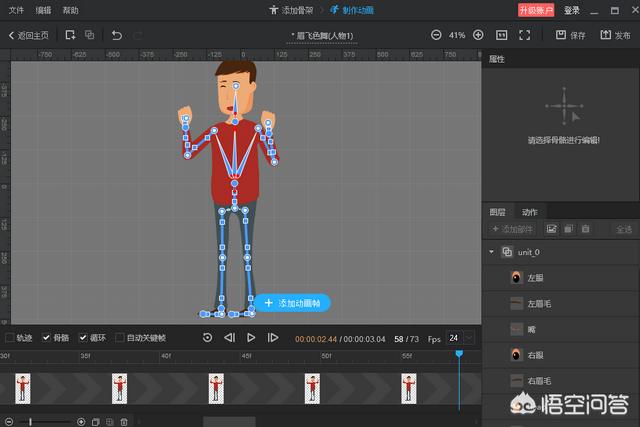Screen dimensions: 640x427
Task: Zoom out the canvas with the minus icon
Action: tap(436, 35)
